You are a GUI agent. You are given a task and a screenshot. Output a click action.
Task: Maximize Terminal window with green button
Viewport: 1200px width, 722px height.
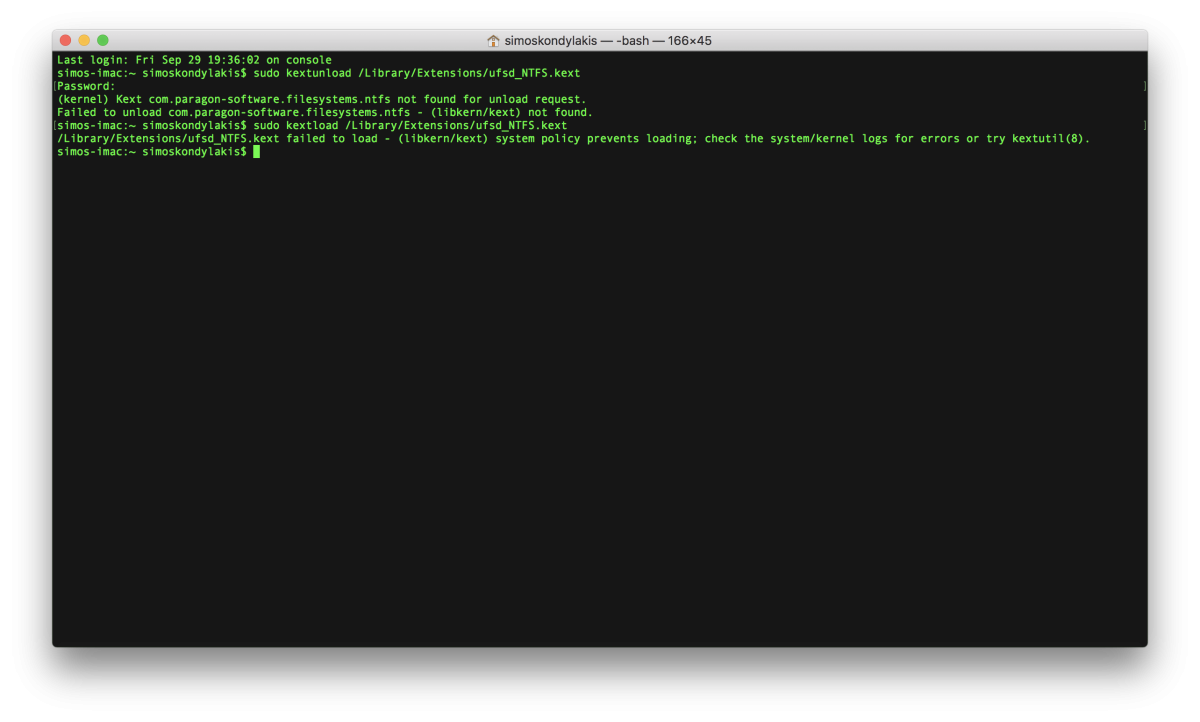click(x=102, y=40)
